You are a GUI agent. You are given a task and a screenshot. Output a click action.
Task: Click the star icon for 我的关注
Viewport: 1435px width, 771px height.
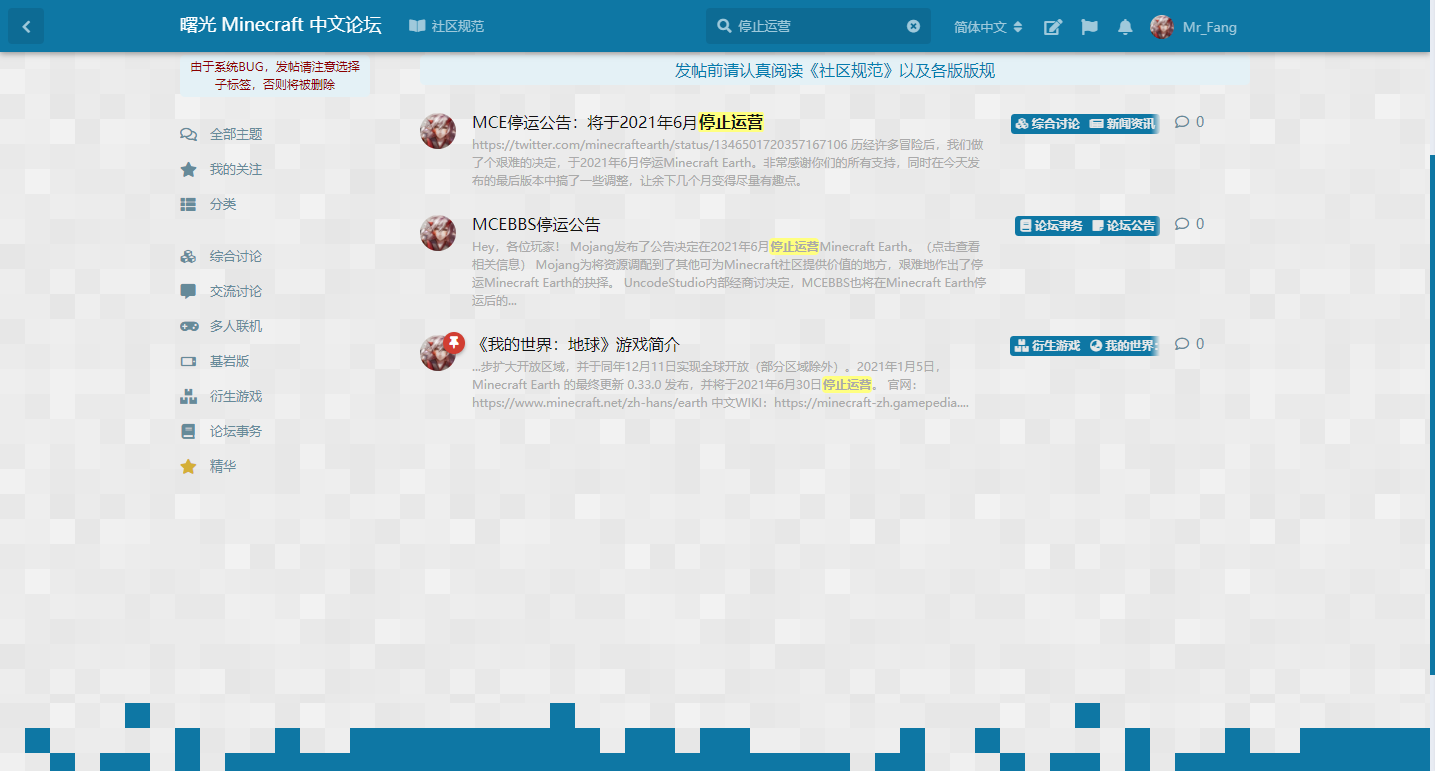coord(188,170)
